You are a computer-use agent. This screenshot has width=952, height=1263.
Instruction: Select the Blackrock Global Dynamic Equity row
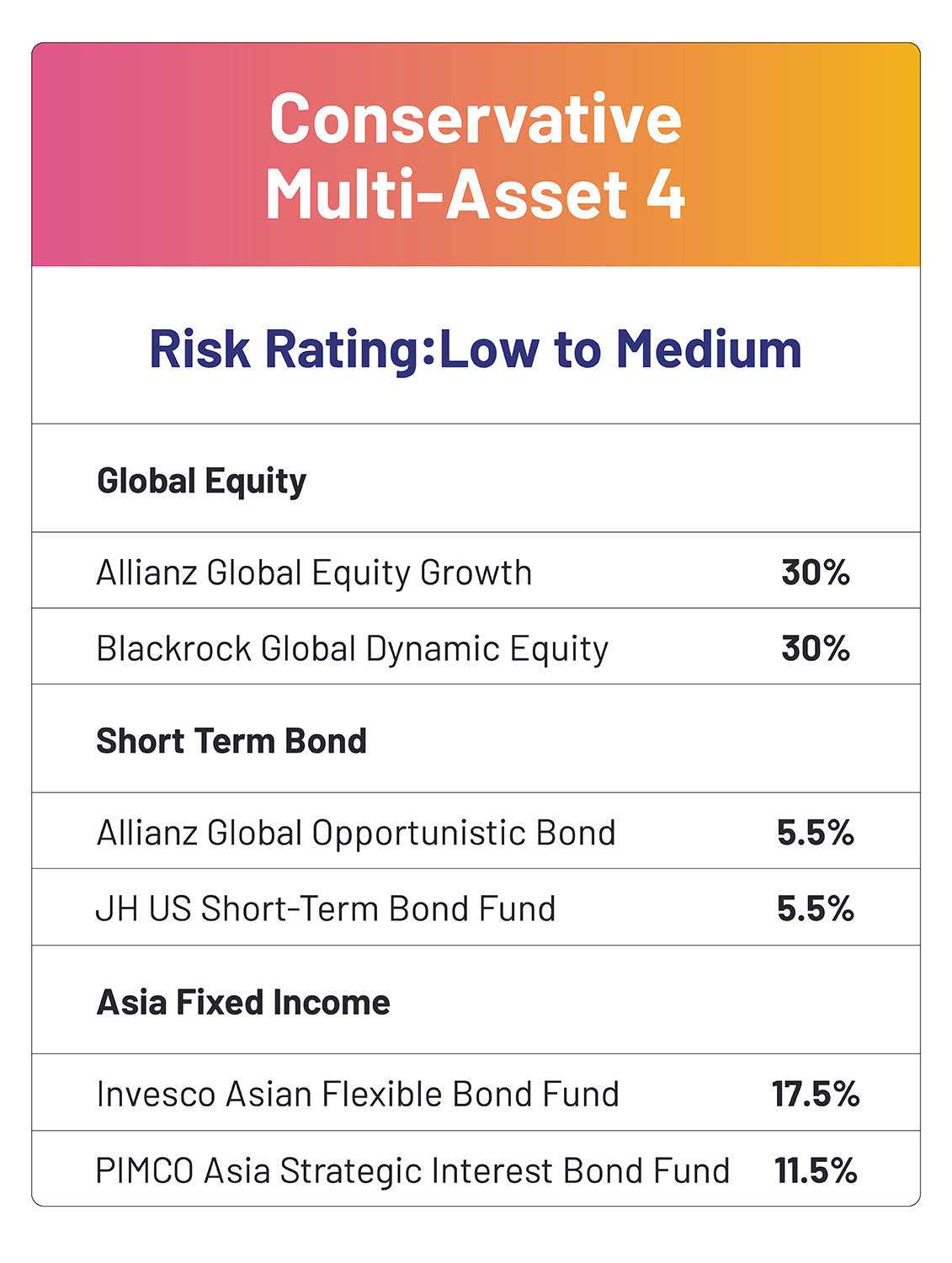[476, 646]
